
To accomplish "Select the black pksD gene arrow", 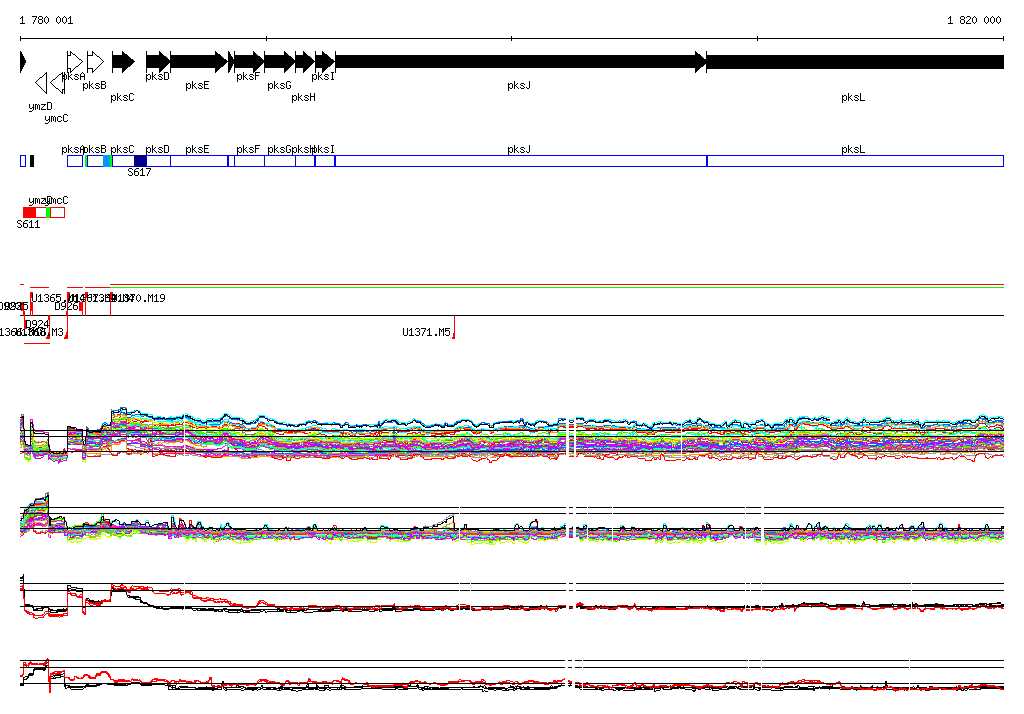I will point(158,62).
